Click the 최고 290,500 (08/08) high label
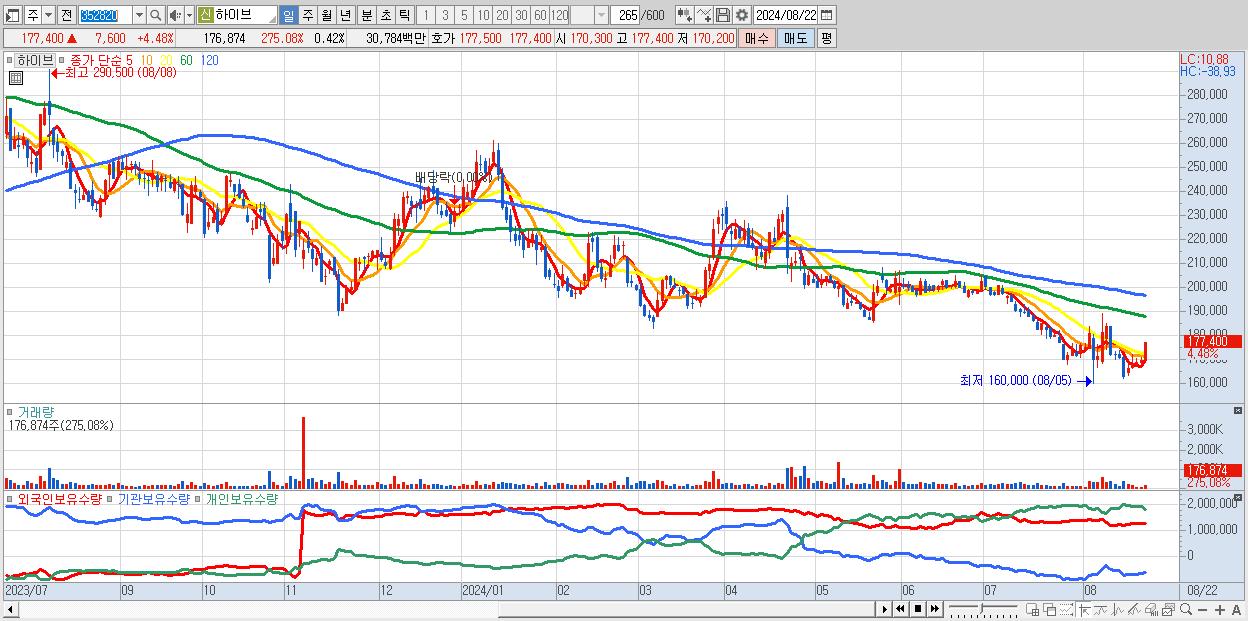 point(121,73)
